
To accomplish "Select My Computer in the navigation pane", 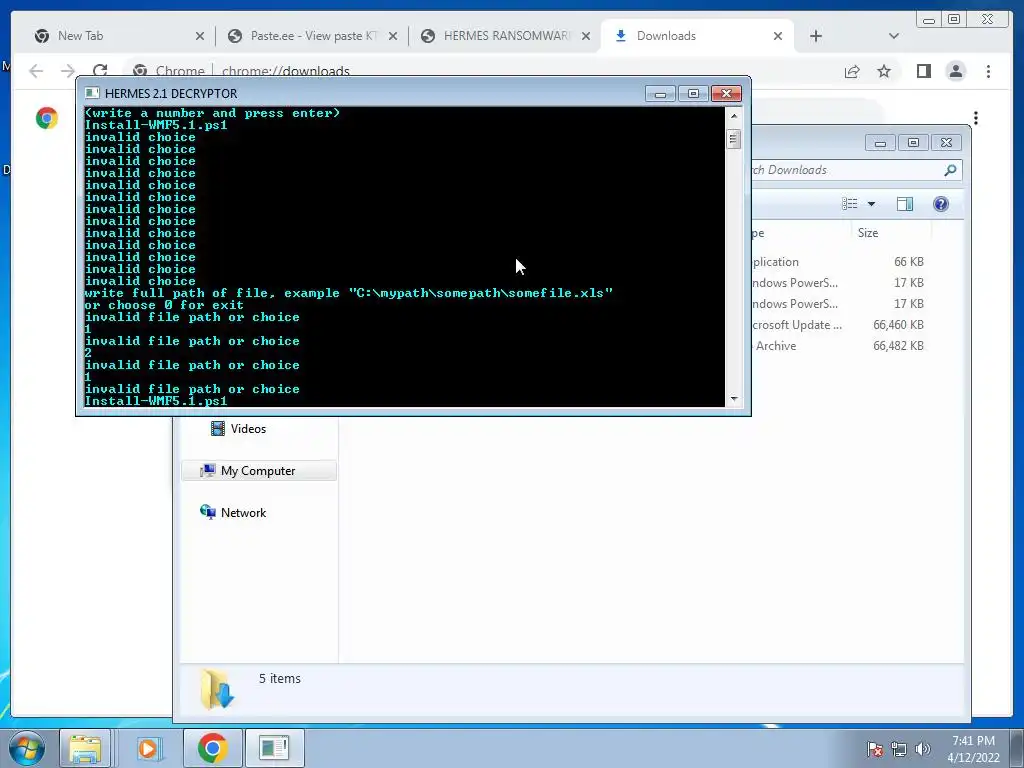I will click(x=259, y=471).
